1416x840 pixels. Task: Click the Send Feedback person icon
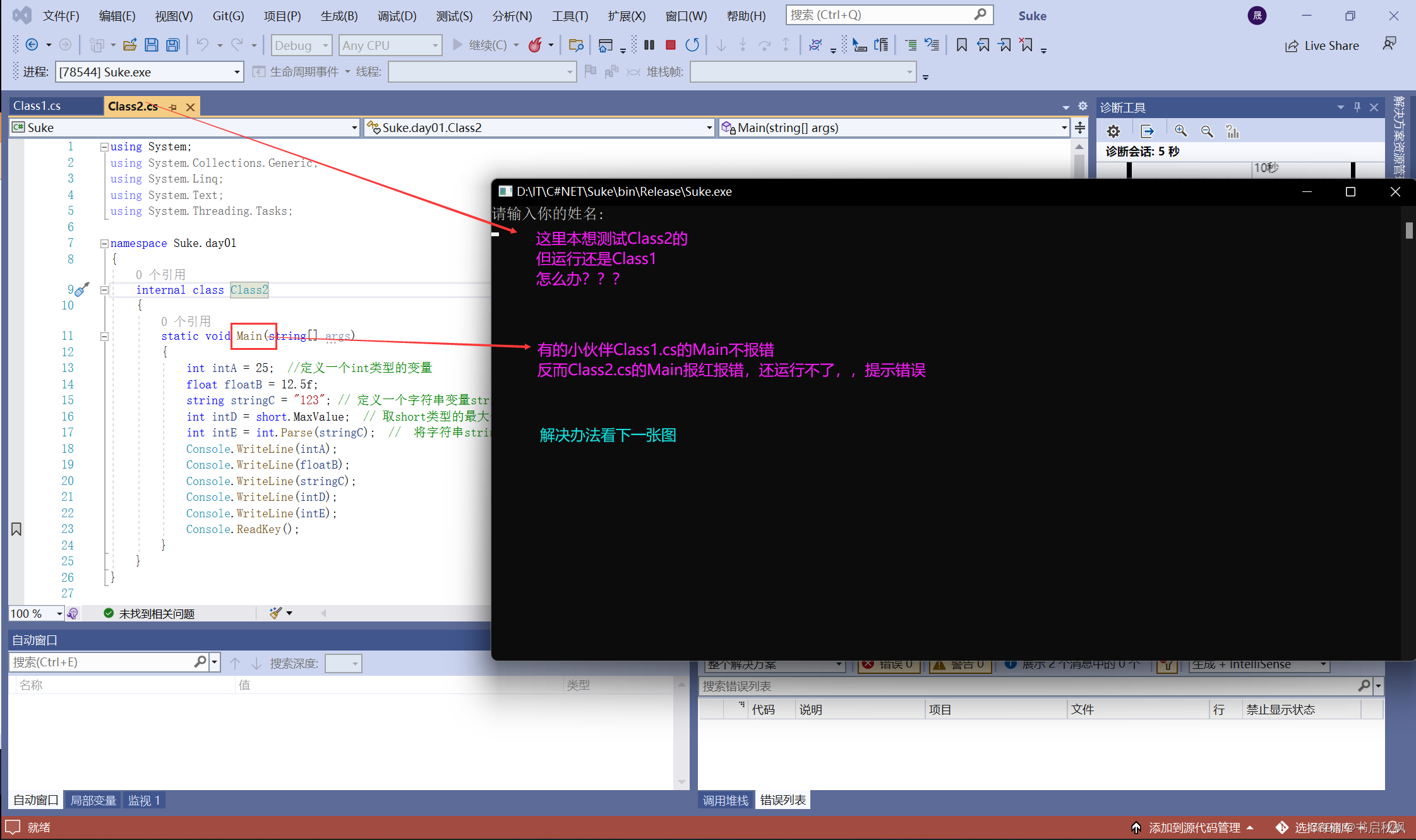pos(1389,44)
